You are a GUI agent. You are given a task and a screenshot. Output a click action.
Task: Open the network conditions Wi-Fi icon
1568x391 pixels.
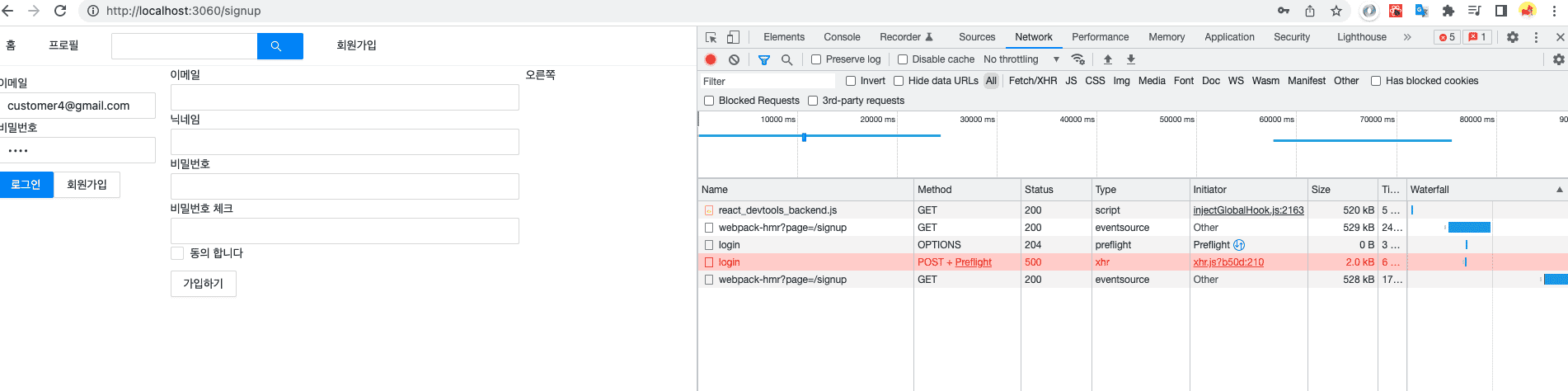click(x=1077, y=59)
